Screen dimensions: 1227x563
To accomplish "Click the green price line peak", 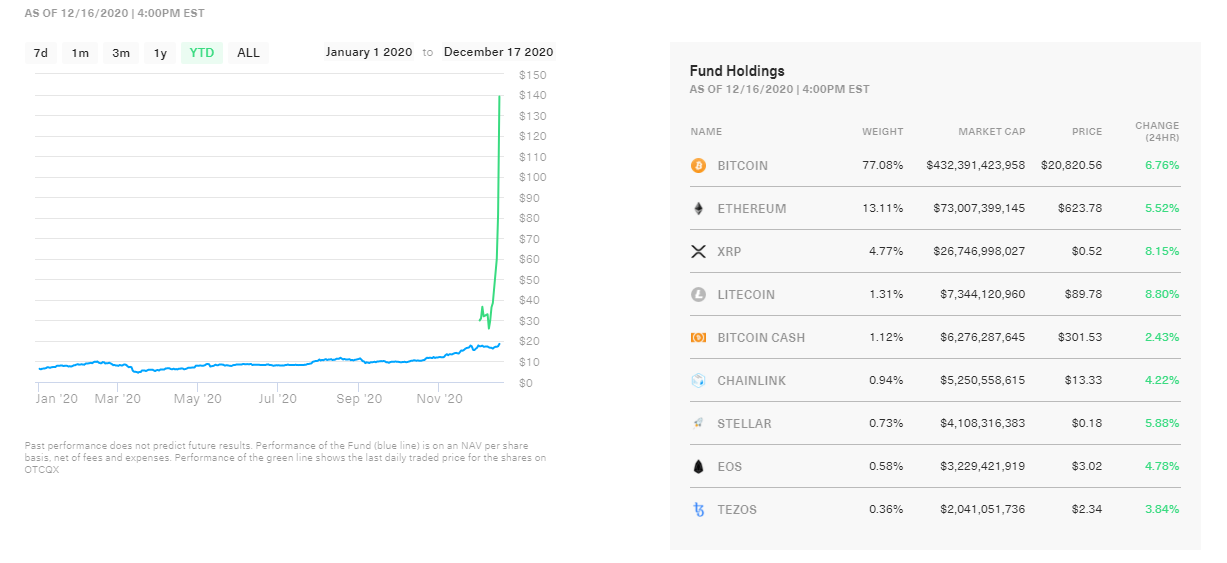I will coord(499,97).
